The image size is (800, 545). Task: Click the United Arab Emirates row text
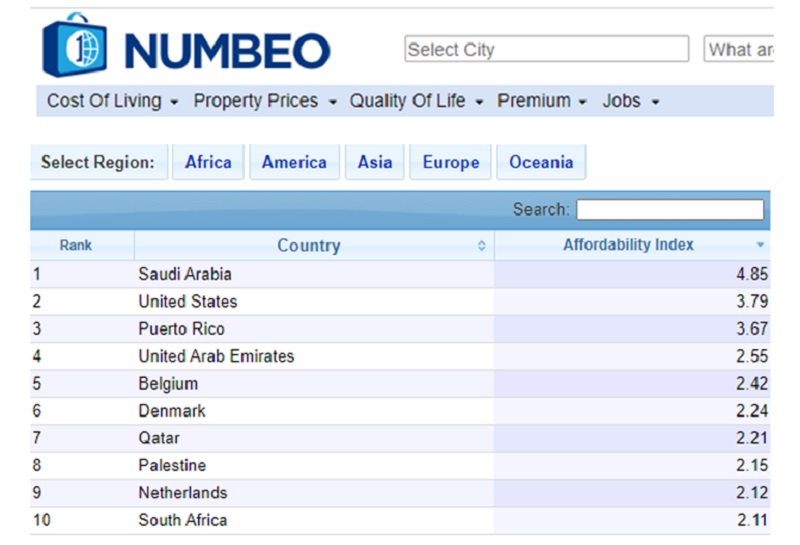click(216, 356)
